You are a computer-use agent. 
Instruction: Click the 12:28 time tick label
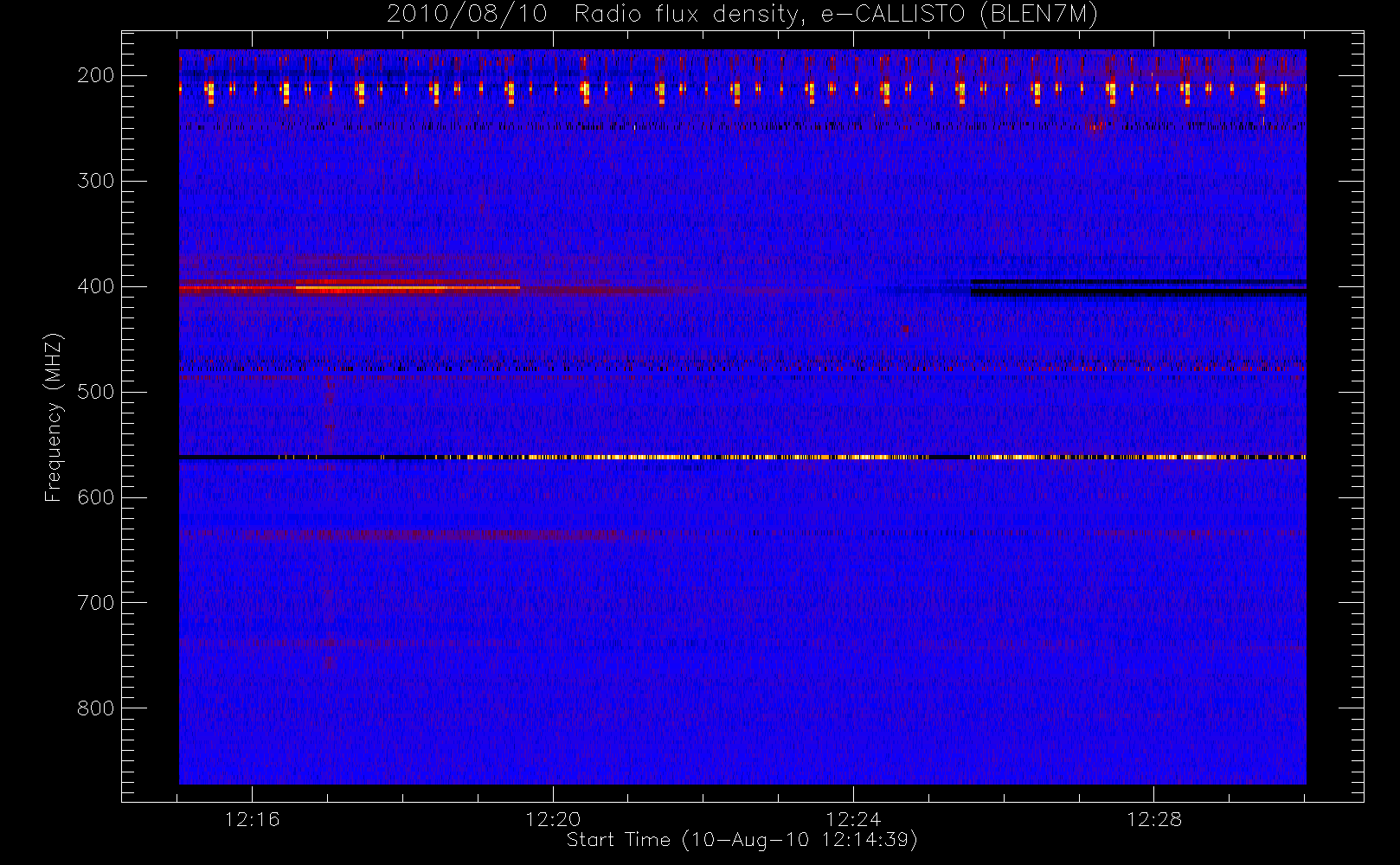point(1154,819)
